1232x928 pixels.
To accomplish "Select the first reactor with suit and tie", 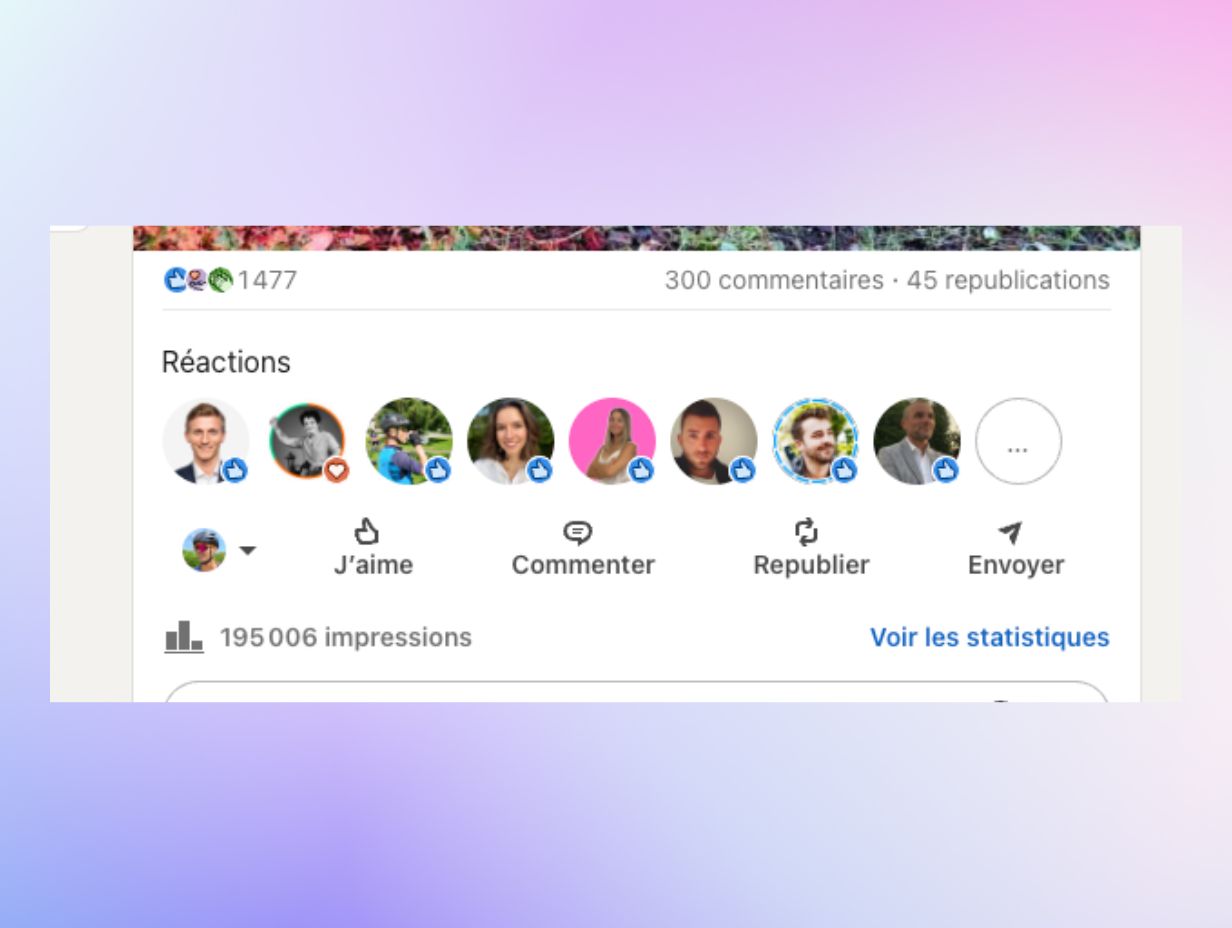I will click(205, 441).
